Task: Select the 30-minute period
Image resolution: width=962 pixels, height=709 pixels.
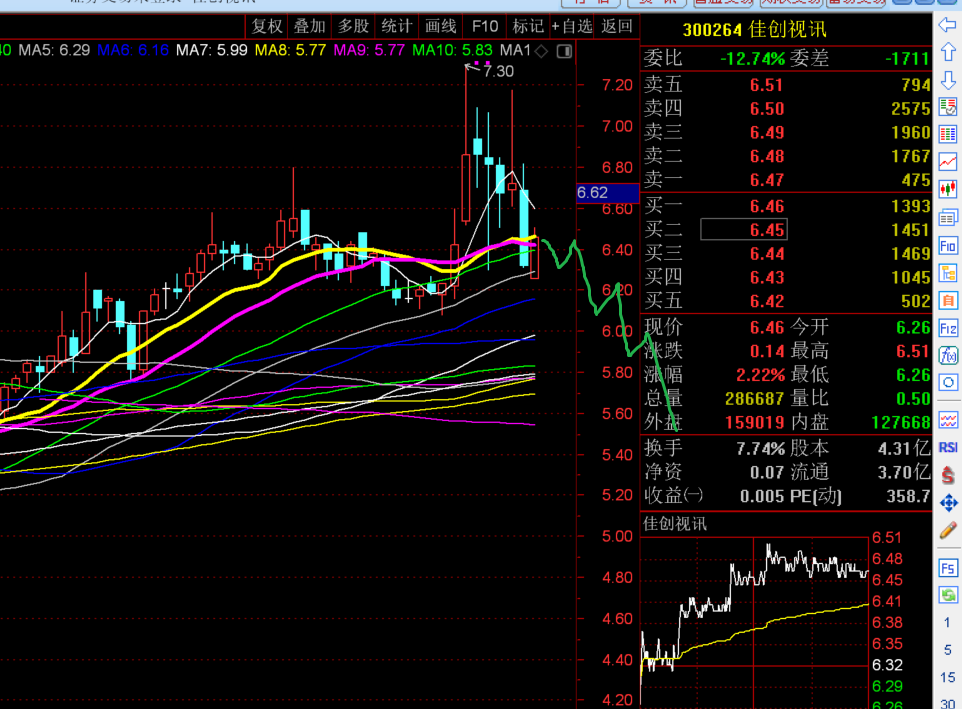Action: [x=947, y=703]
